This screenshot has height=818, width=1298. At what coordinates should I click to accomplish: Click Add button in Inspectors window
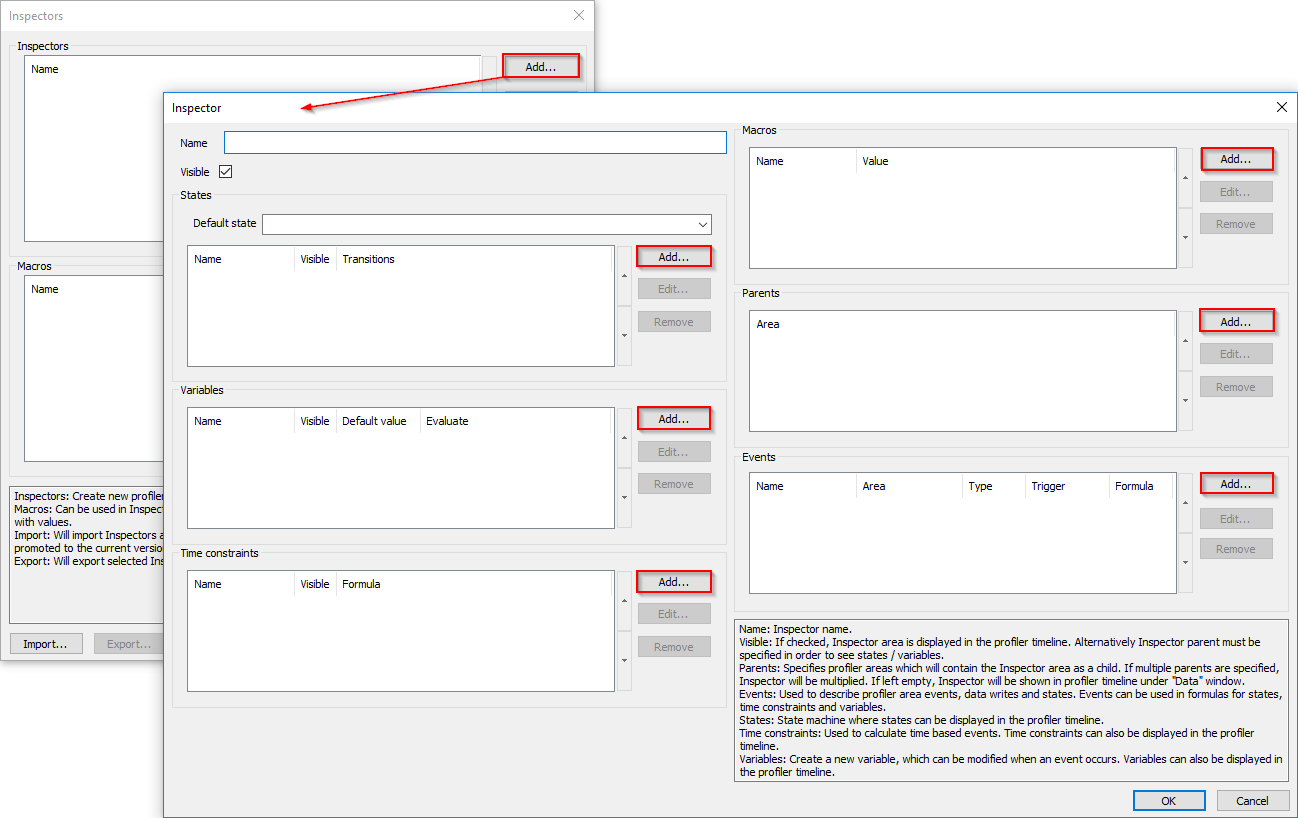[x=540, y=67]
